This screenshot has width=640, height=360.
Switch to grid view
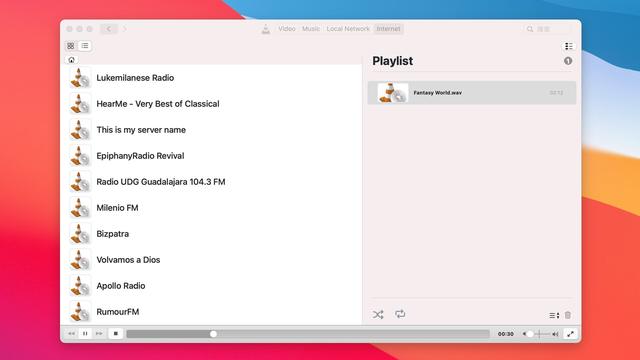coord(71,46)
